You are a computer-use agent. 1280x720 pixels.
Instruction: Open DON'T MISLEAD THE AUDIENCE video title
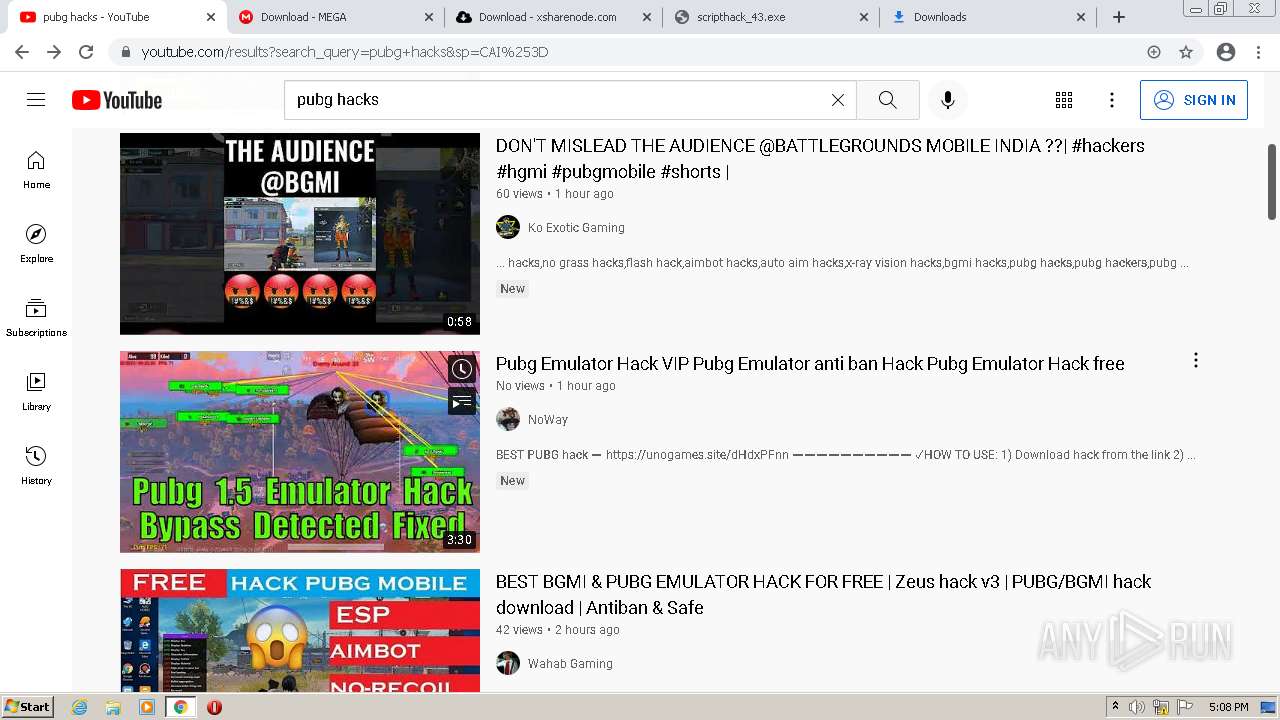(820, 158)
